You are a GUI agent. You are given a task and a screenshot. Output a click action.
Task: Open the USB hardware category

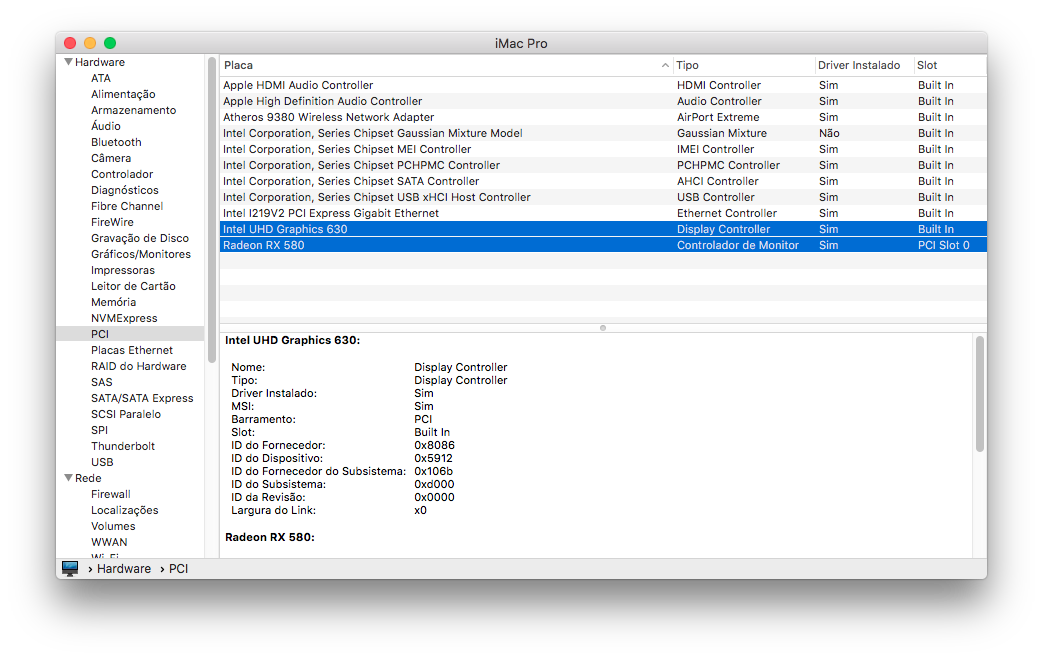pos(102,462)
